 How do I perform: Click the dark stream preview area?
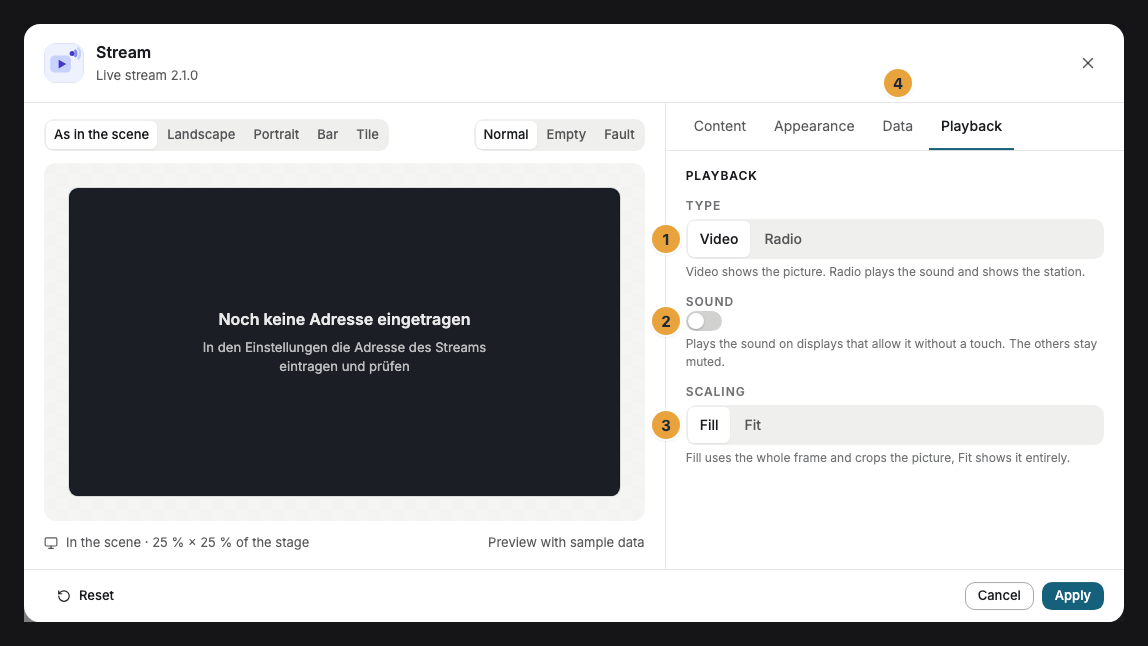[x=344, y=342]
